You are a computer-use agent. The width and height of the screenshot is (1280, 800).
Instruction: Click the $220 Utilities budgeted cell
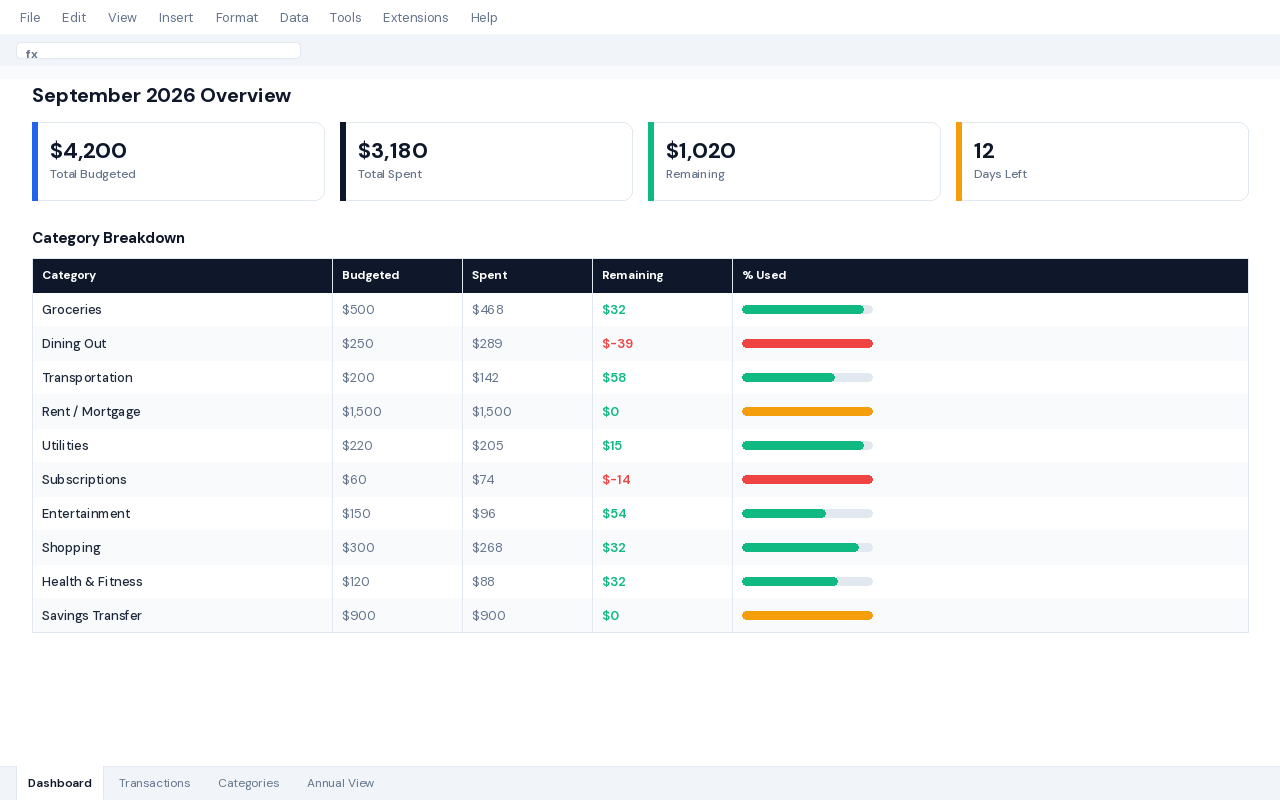[397, 446]
